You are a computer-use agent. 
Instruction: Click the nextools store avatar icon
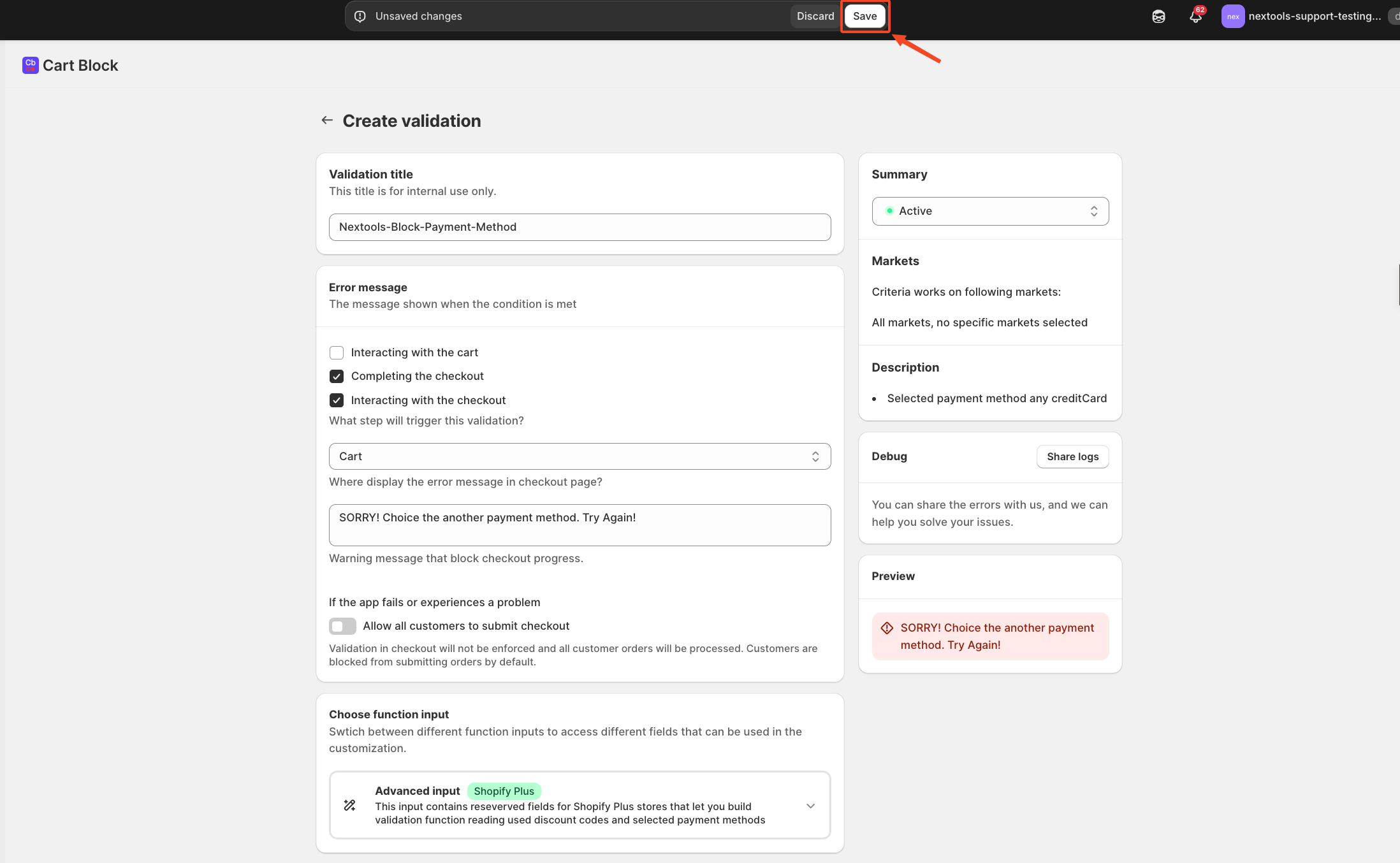(x=1232, y=17)
